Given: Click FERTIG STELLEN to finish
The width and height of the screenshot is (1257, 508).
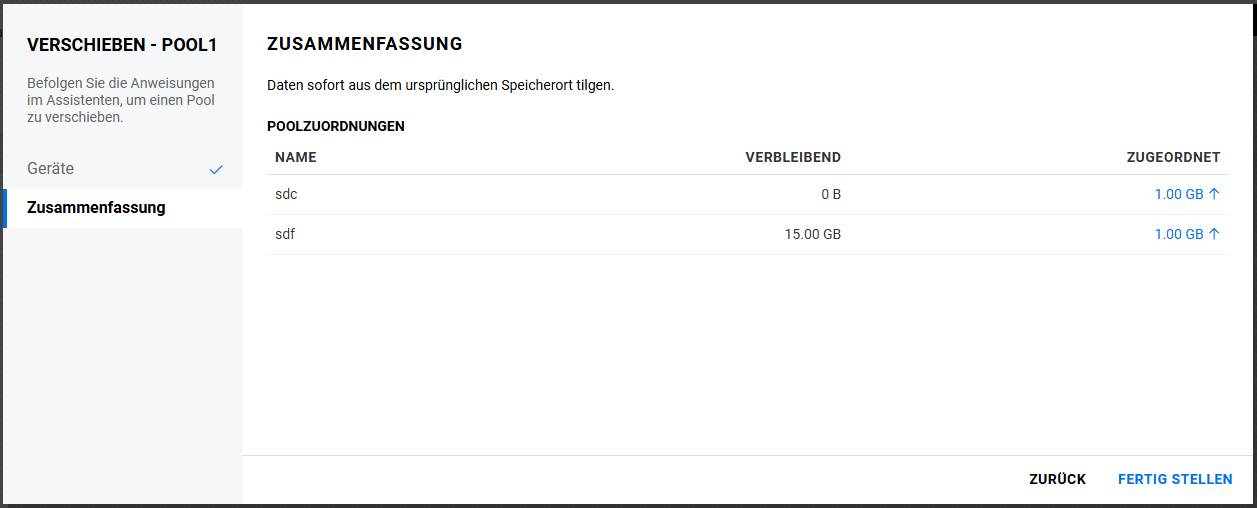Looking at the screenshot, I should click(x=1175, y=480).
